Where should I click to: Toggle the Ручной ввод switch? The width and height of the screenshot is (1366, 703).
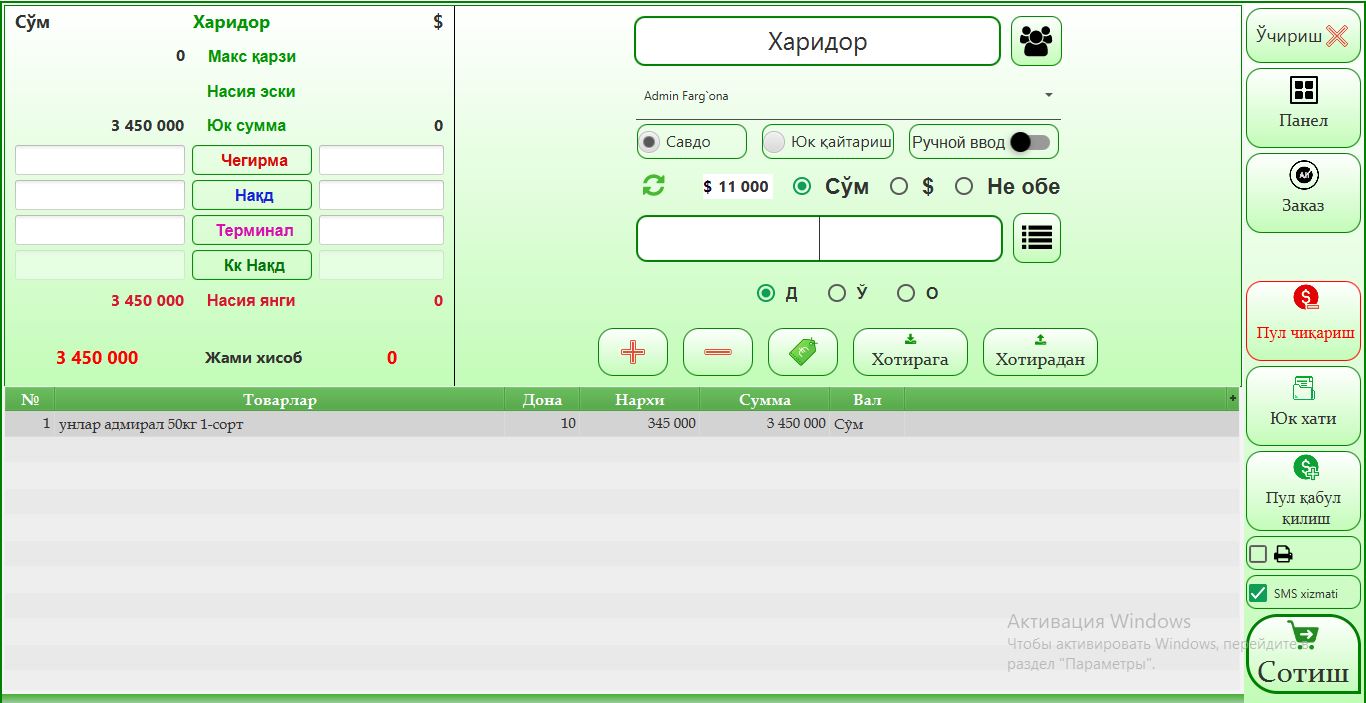pyautogui.click(x=1029, y=142)
